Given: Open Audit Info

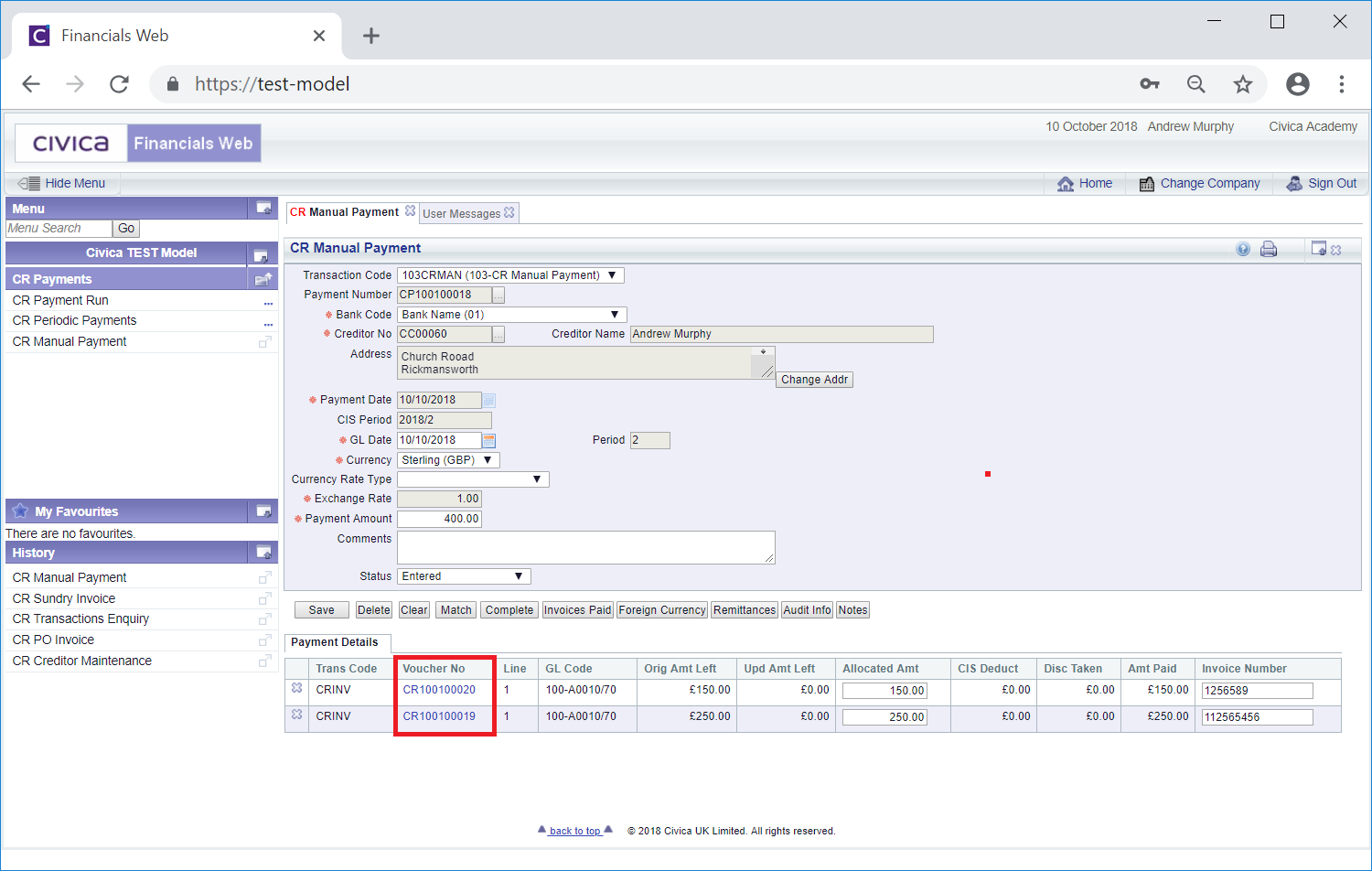Looking at the screenshot, I should pos(808,610).
